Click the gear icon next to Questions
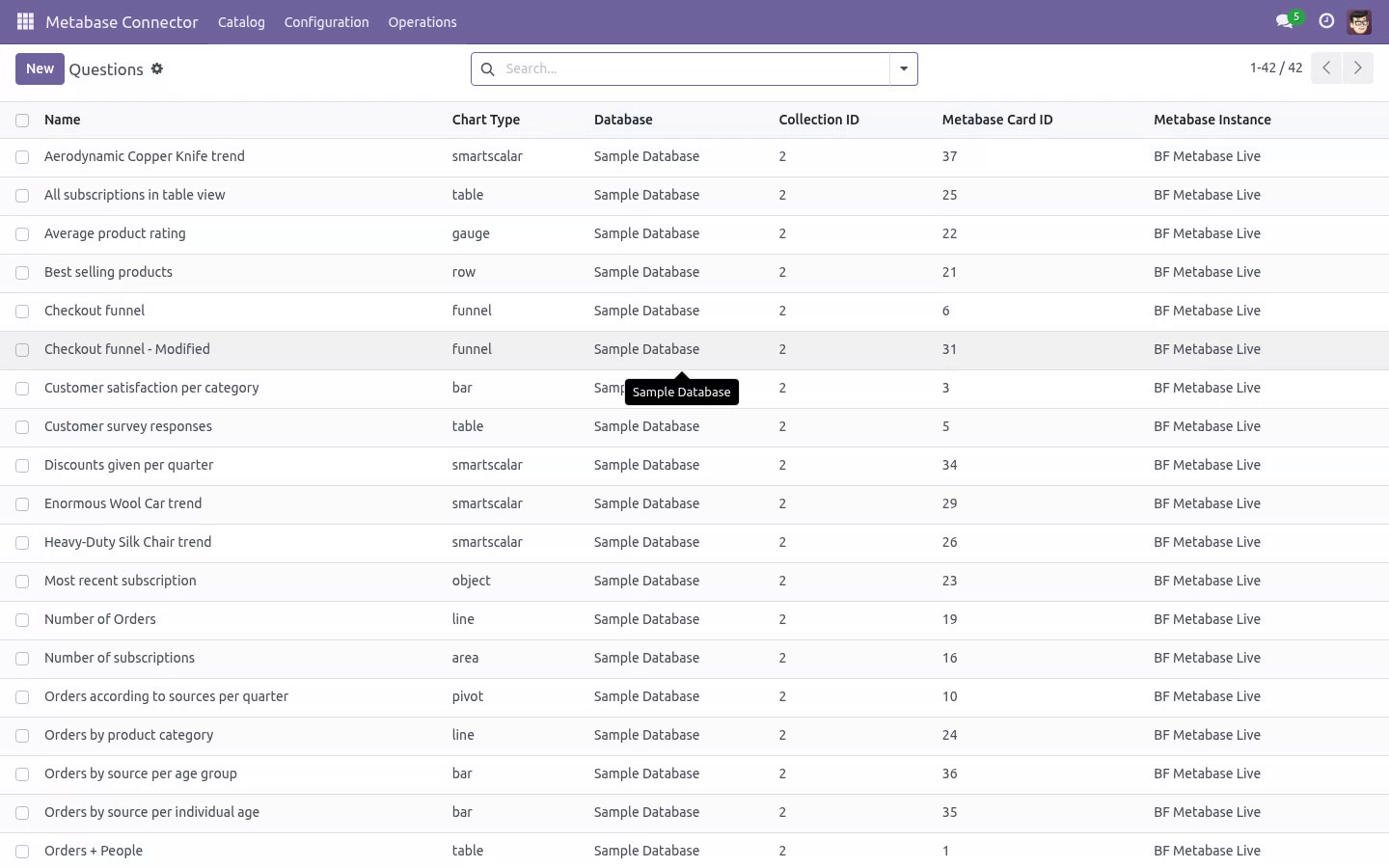The height and width of the screenshot is (868, 1389). click(x=157, y=68)
